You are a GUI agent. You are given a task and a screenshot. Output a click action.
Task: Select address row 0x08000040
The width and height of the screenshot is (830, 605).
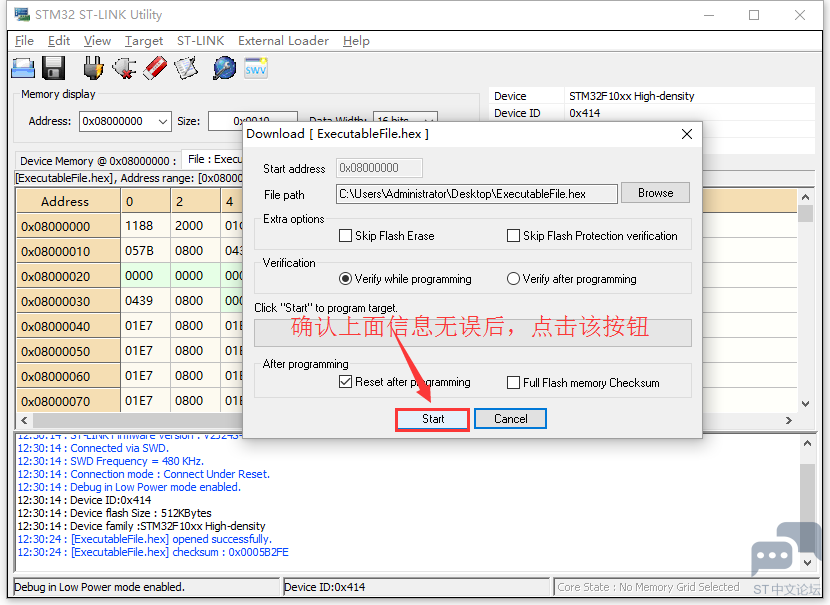[68, 326]
